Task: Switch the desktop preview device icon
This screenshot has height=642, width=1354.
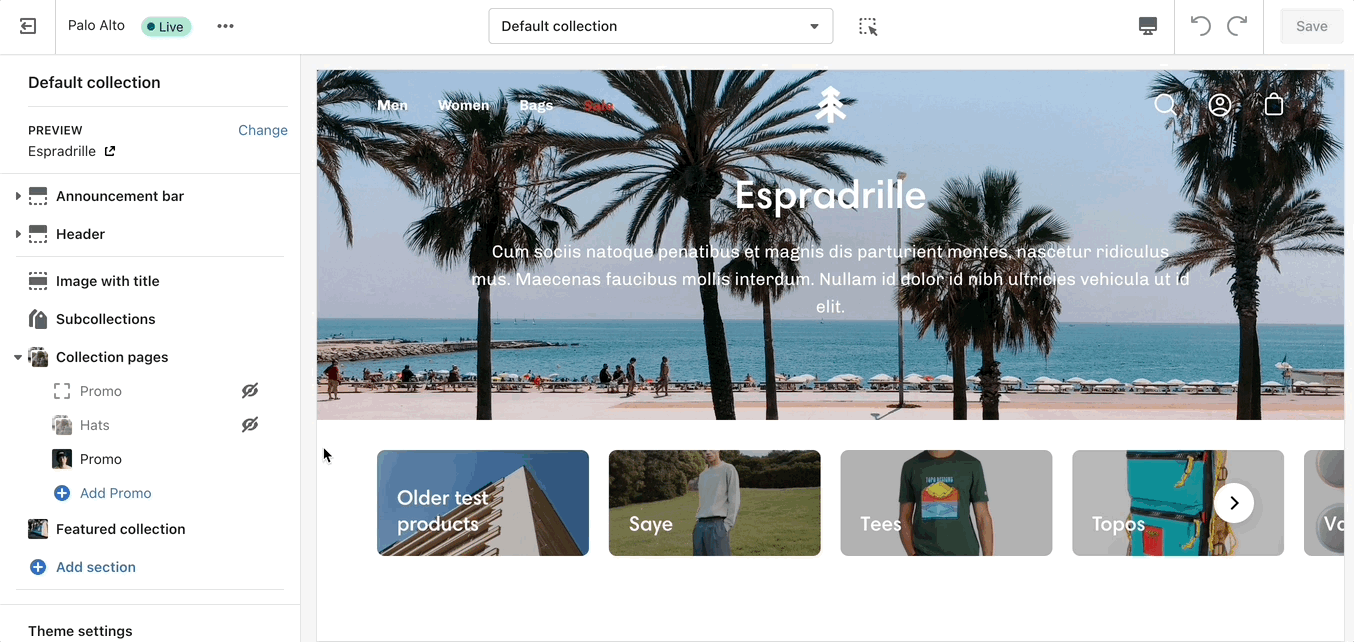Action: (1148, 26)
